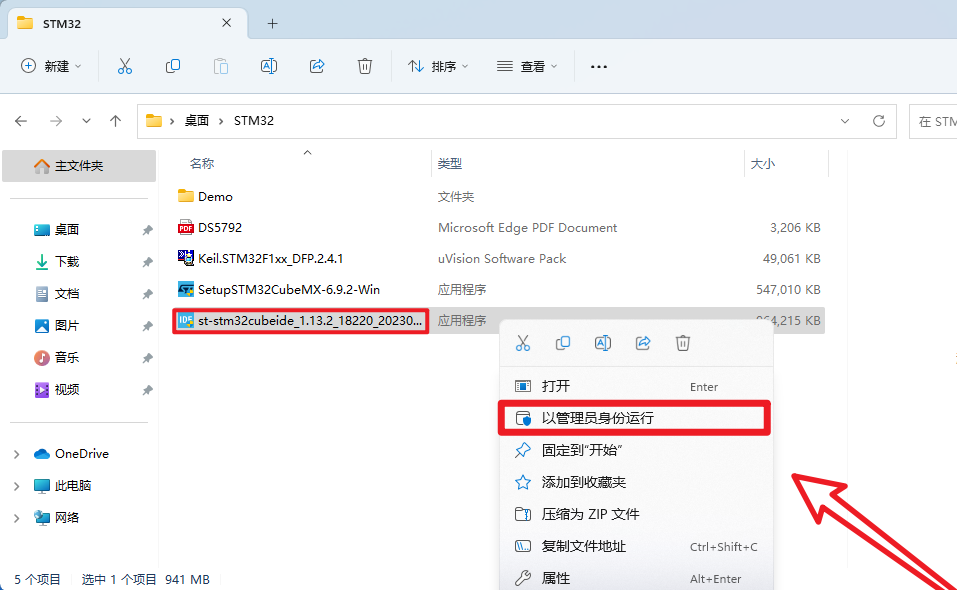Click chevron after 桌面 in address bar
Viewport: 957px width, 590px height.
tap(221, 121)
